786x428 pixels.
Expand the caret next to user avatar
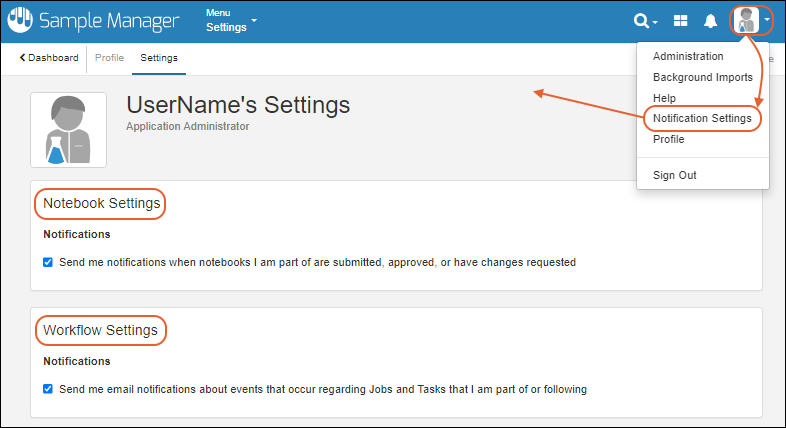point(766,20)
